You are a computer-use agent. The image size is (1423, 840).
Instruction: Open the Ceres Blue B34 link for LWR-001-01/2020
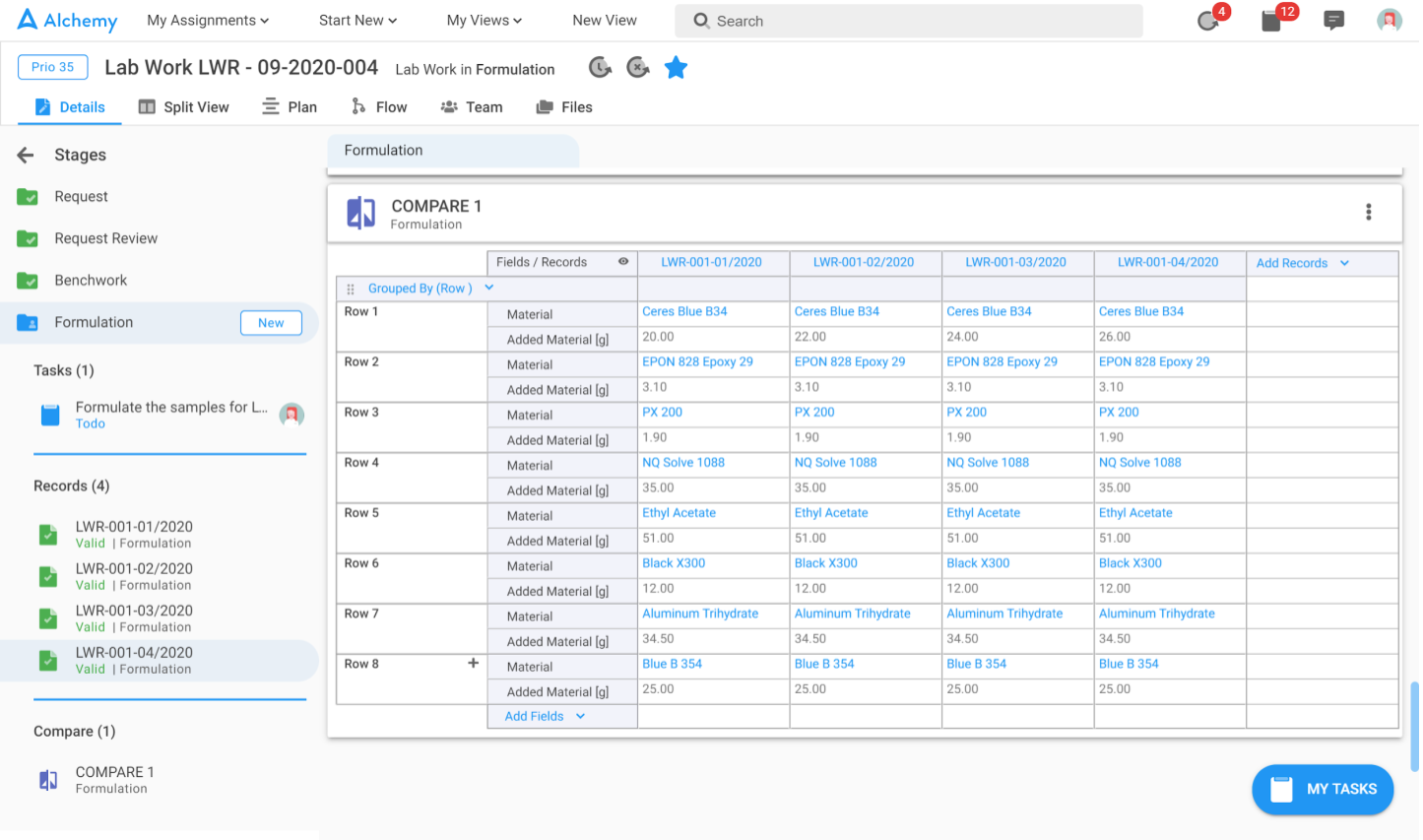[x=684, y=311]
